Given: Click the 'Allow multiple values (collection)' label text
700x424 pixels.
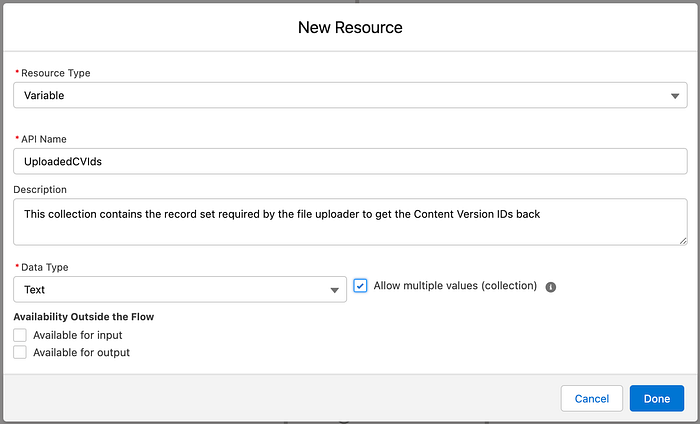Looking at the screenshot, I should 455,286.
